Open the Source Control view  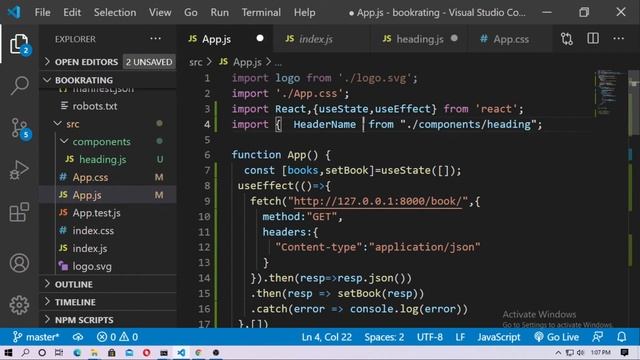[x=19, y=128]
